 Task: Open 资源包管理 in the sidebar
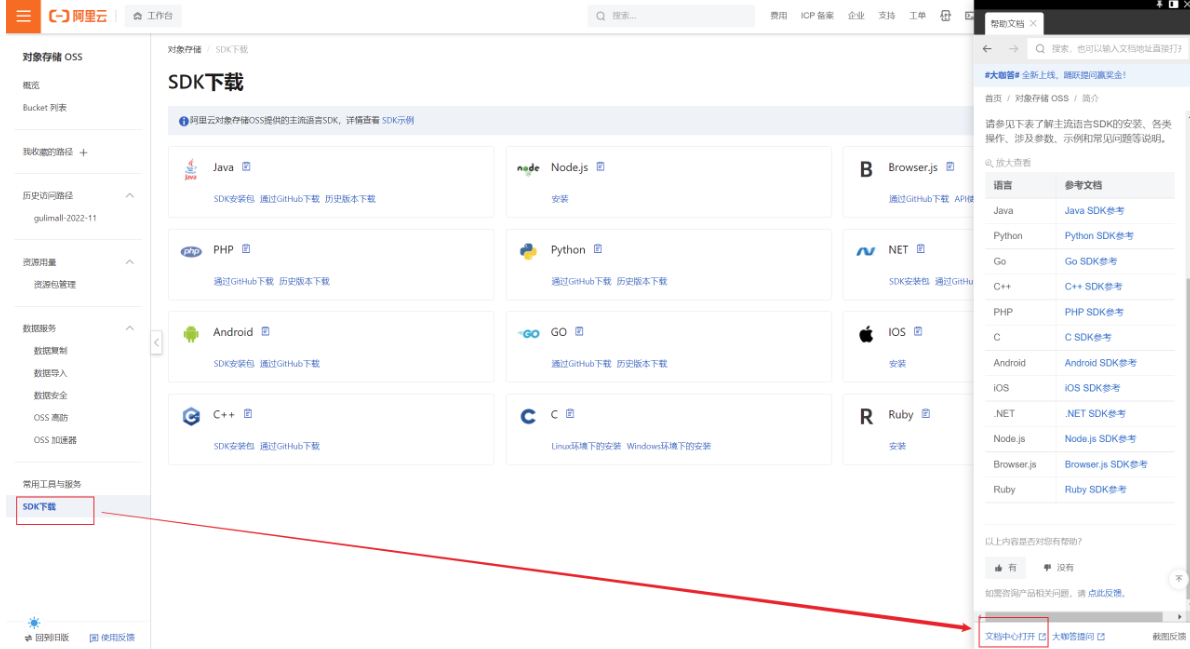tap(55, 285)
